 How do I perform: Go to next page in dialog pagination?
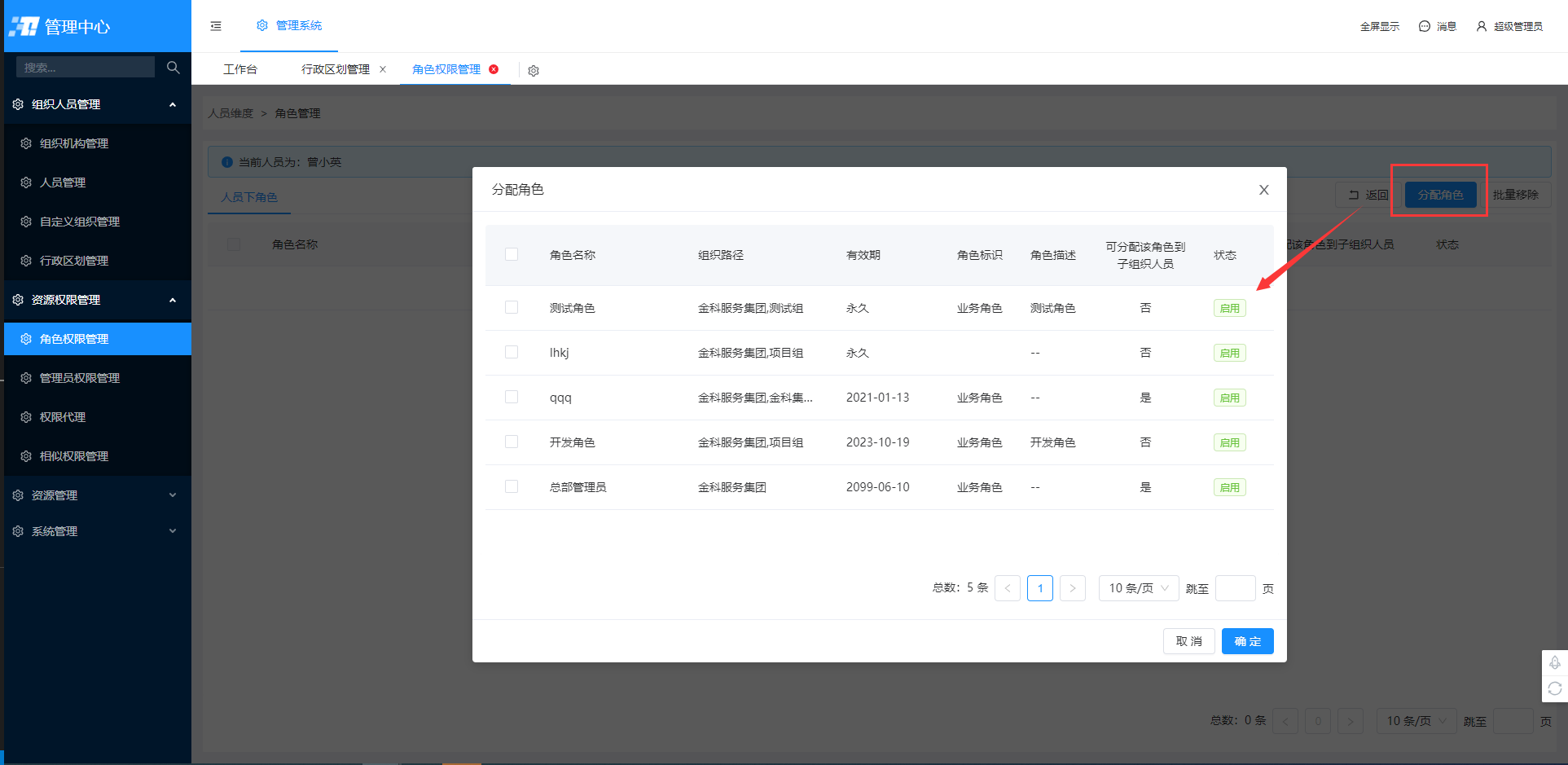point(1073,588)
